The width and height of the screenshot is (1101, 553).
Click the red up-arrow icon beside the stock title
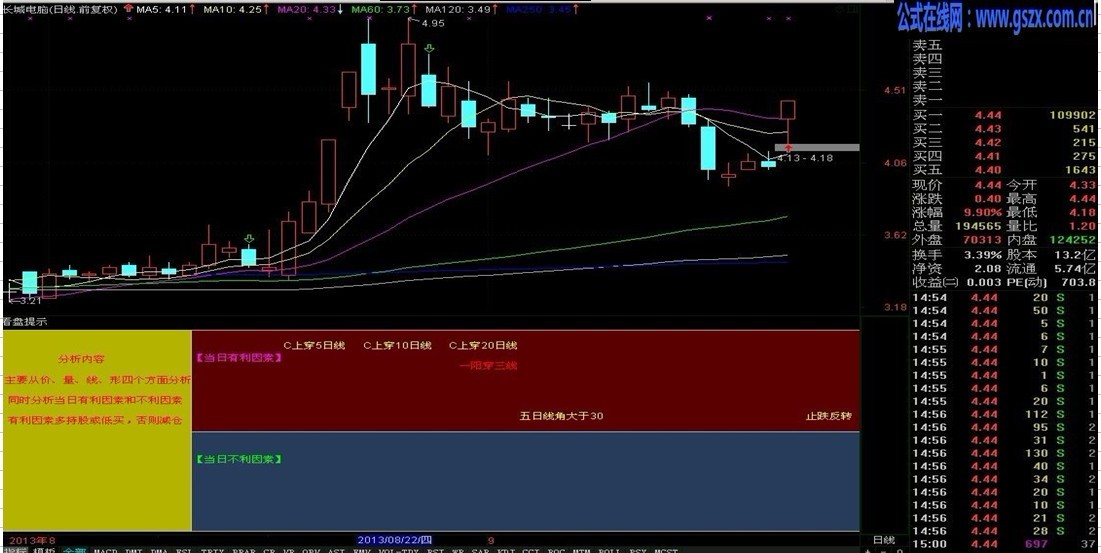click(x=128, y=9)
